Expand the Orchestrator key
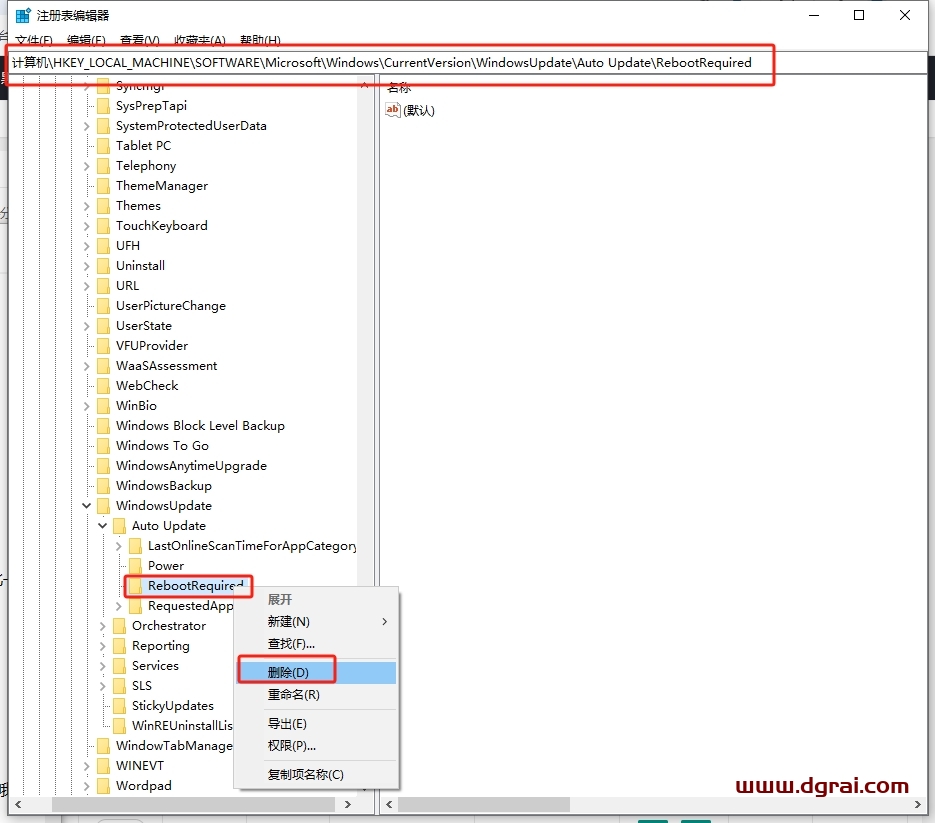Screen dimensions: 935x823 pyautogui.click(x=103, y=625)
